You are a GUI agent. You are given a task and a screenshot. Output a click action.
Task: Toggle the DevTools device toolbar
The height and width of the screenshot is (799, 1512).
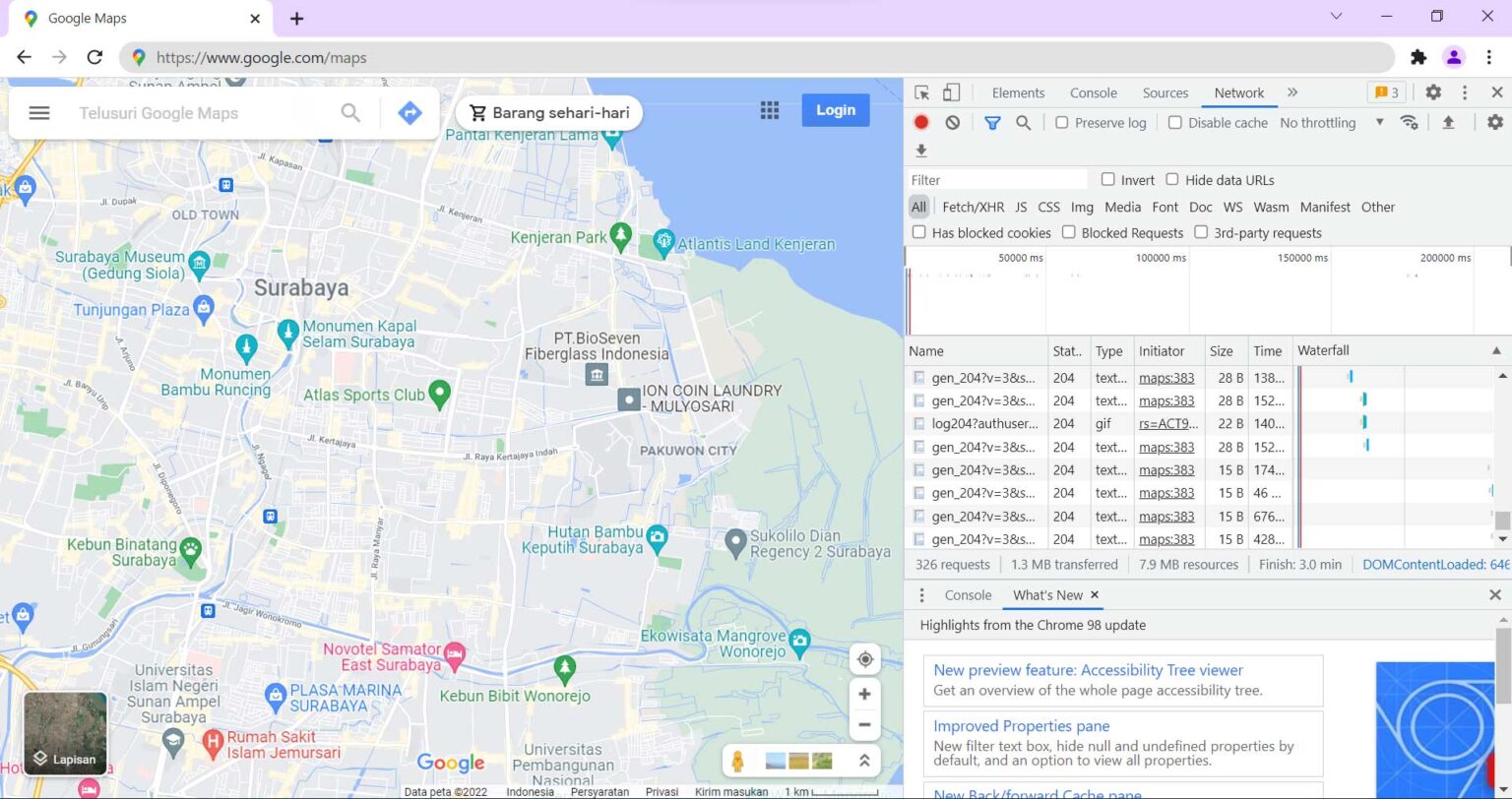[950, 92]
